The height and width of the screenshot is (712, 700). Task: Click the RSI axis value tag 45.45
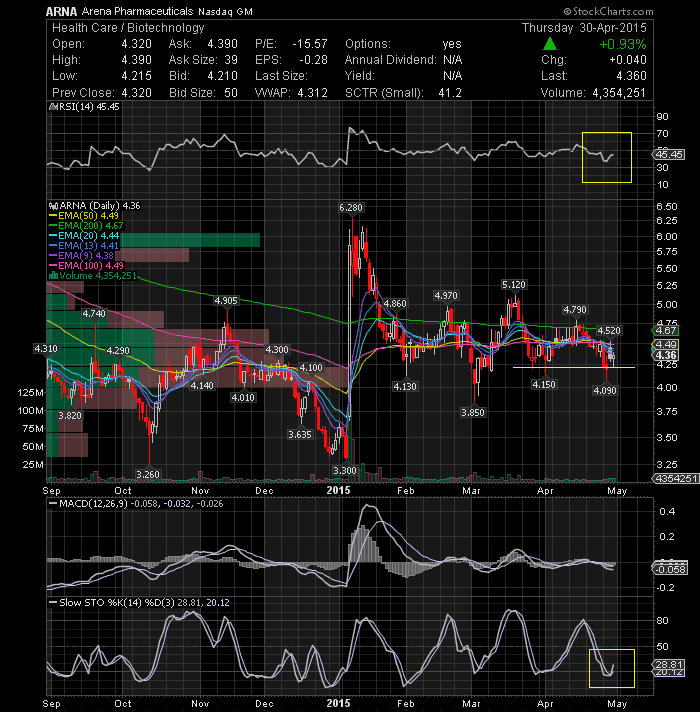(x=669, y=155)
